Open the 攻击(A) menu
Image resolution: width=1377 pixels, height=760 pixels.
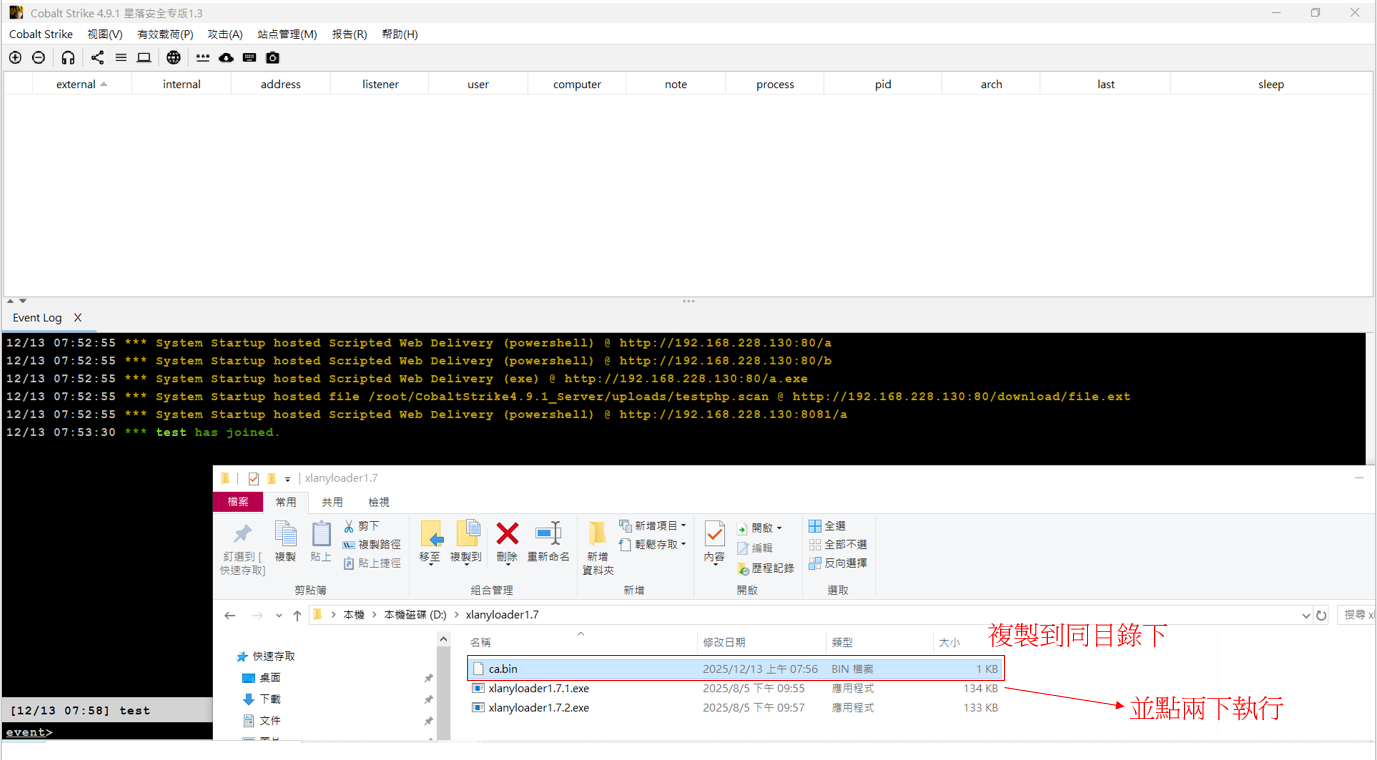pyautogui.click(x=225, y=34)
